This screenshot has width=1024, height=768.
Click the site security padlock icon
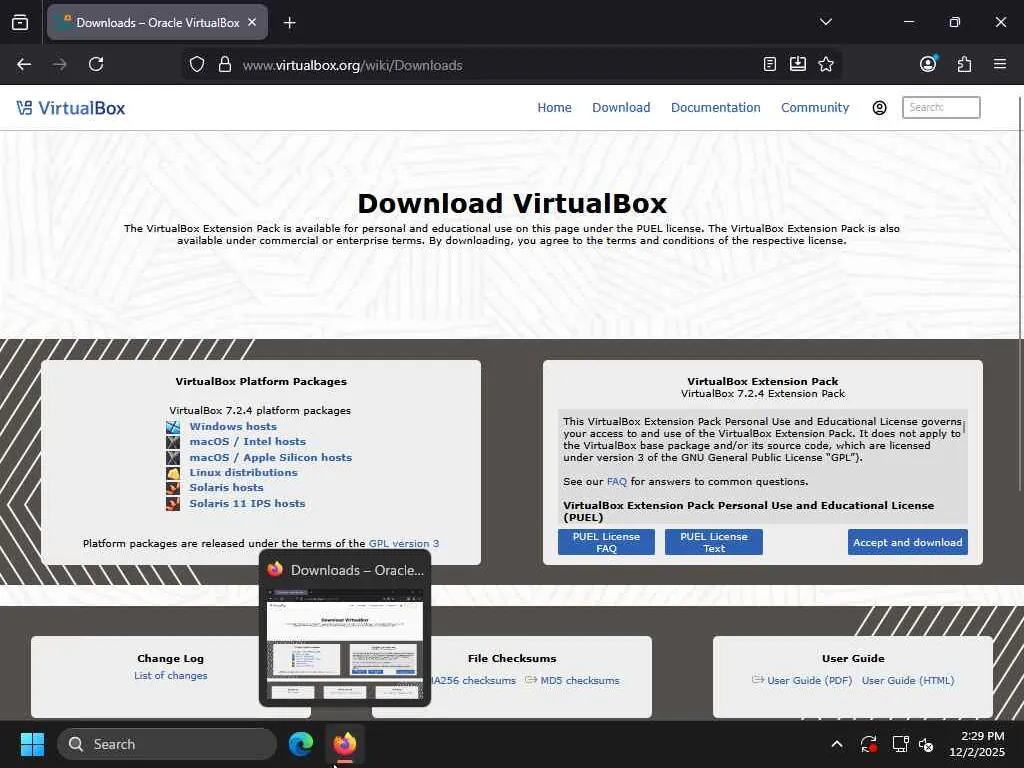tap(225, 65)
